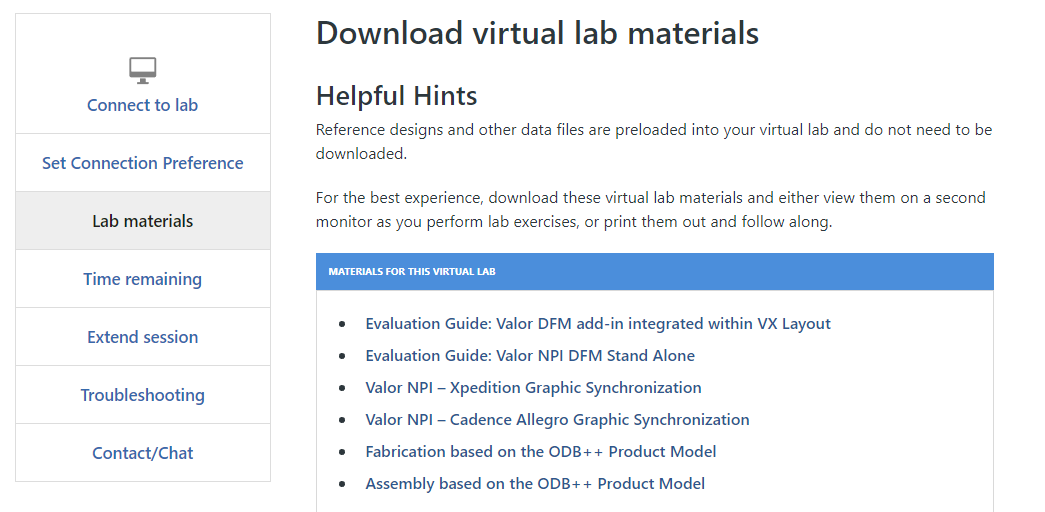Screen dimensions: 1045x512
Task: Open Xpedition Graphic Synchronization document
Action: (533, 388)
